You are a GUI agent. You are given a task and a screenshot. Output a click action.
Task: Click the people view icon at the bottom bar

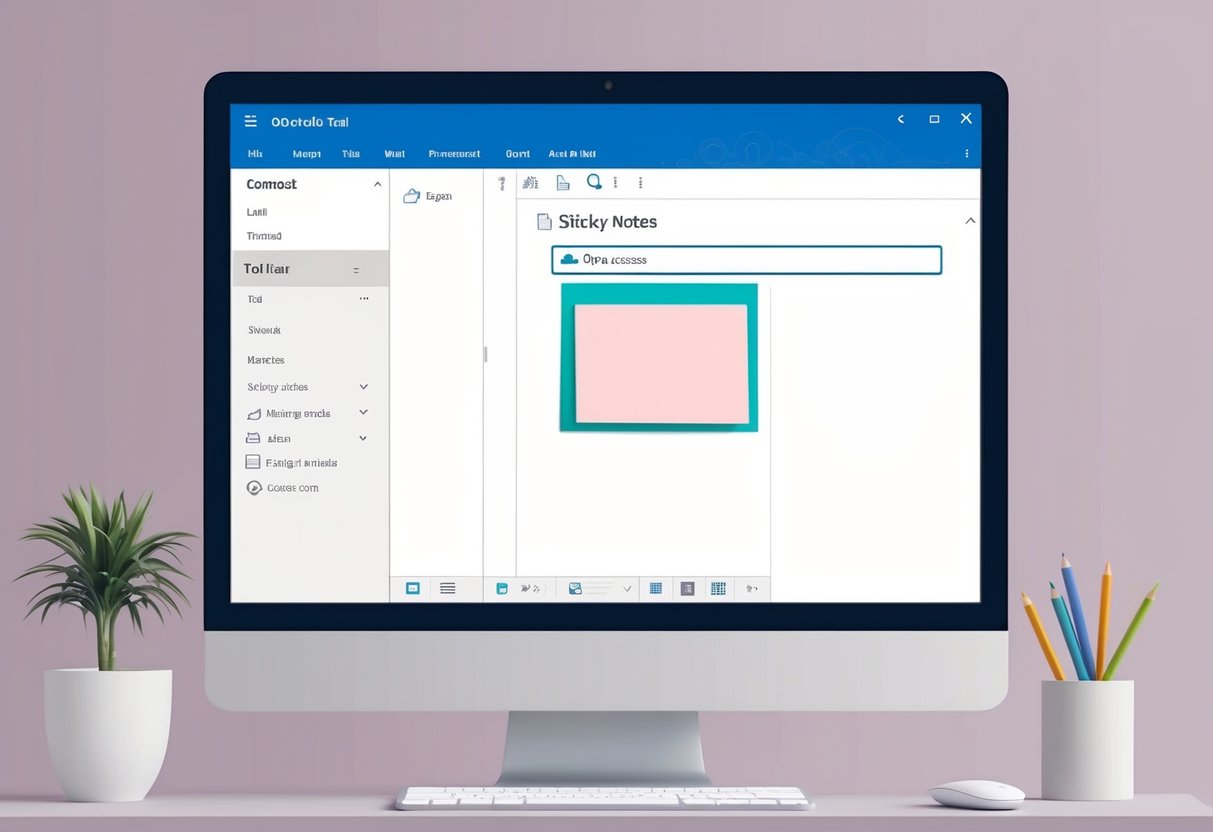pyautogui.click(x=687, y=589)
